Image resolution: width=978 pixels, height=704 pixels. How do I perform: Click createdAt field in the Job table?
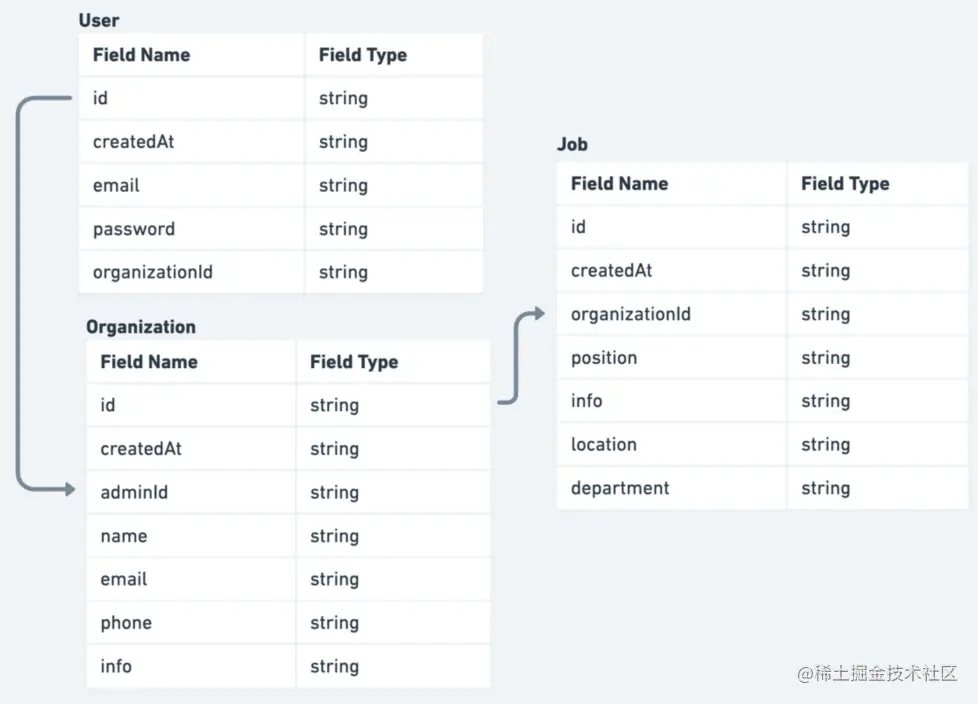(x=611, y=271)
